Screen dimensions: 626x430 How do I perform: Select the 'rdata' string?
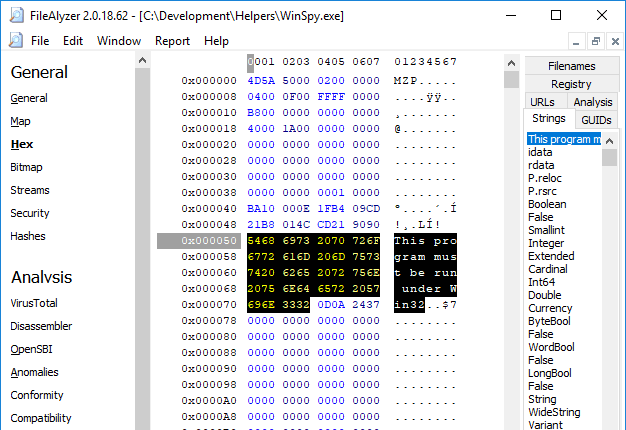point(541,165)
